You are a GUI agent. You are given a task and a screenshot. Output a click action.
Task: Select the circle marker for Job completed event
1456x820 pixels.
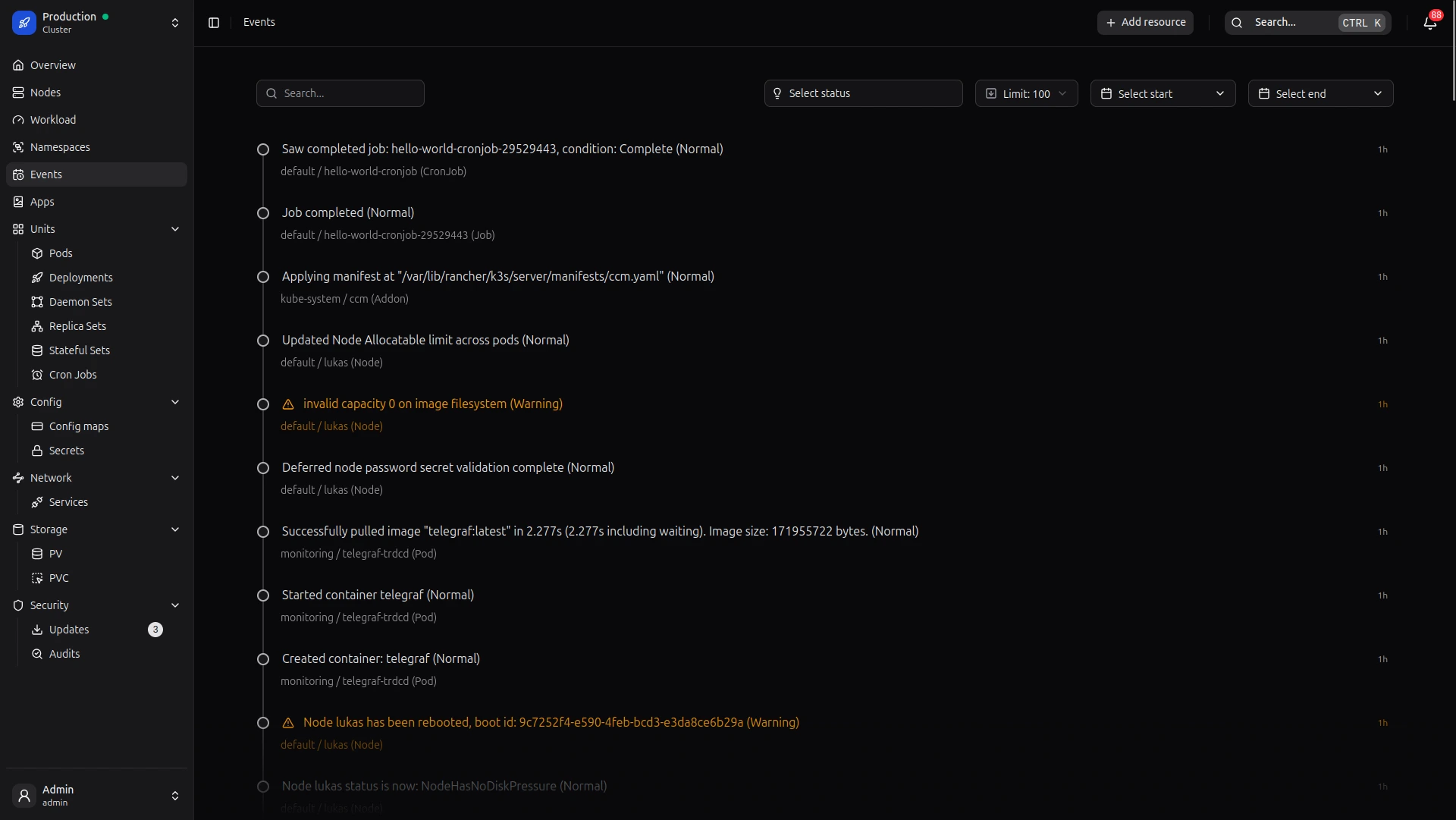(263, 213)
